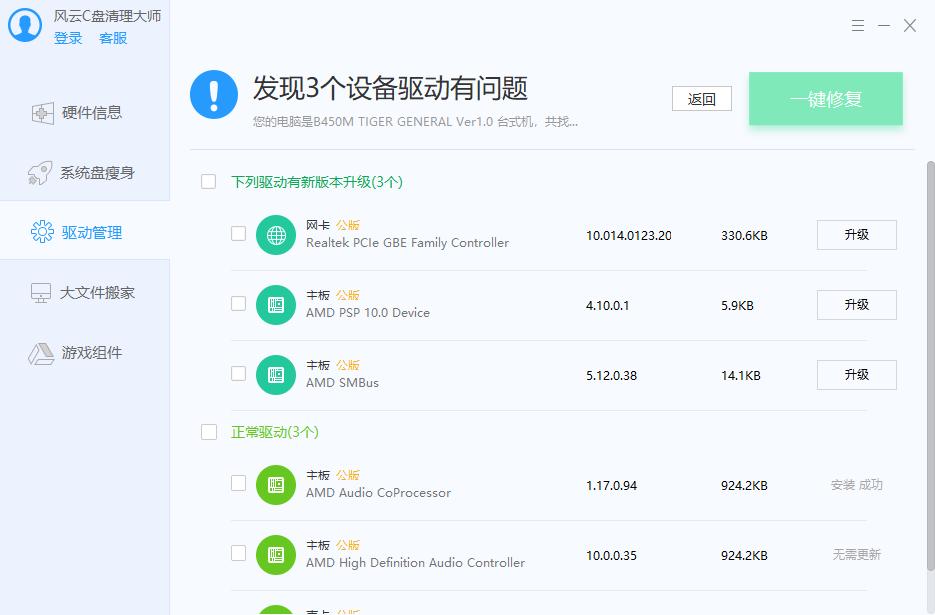Viewport: 935px width, 615px height.
Task: Click the warning exclamation badge
Action: 213,98
